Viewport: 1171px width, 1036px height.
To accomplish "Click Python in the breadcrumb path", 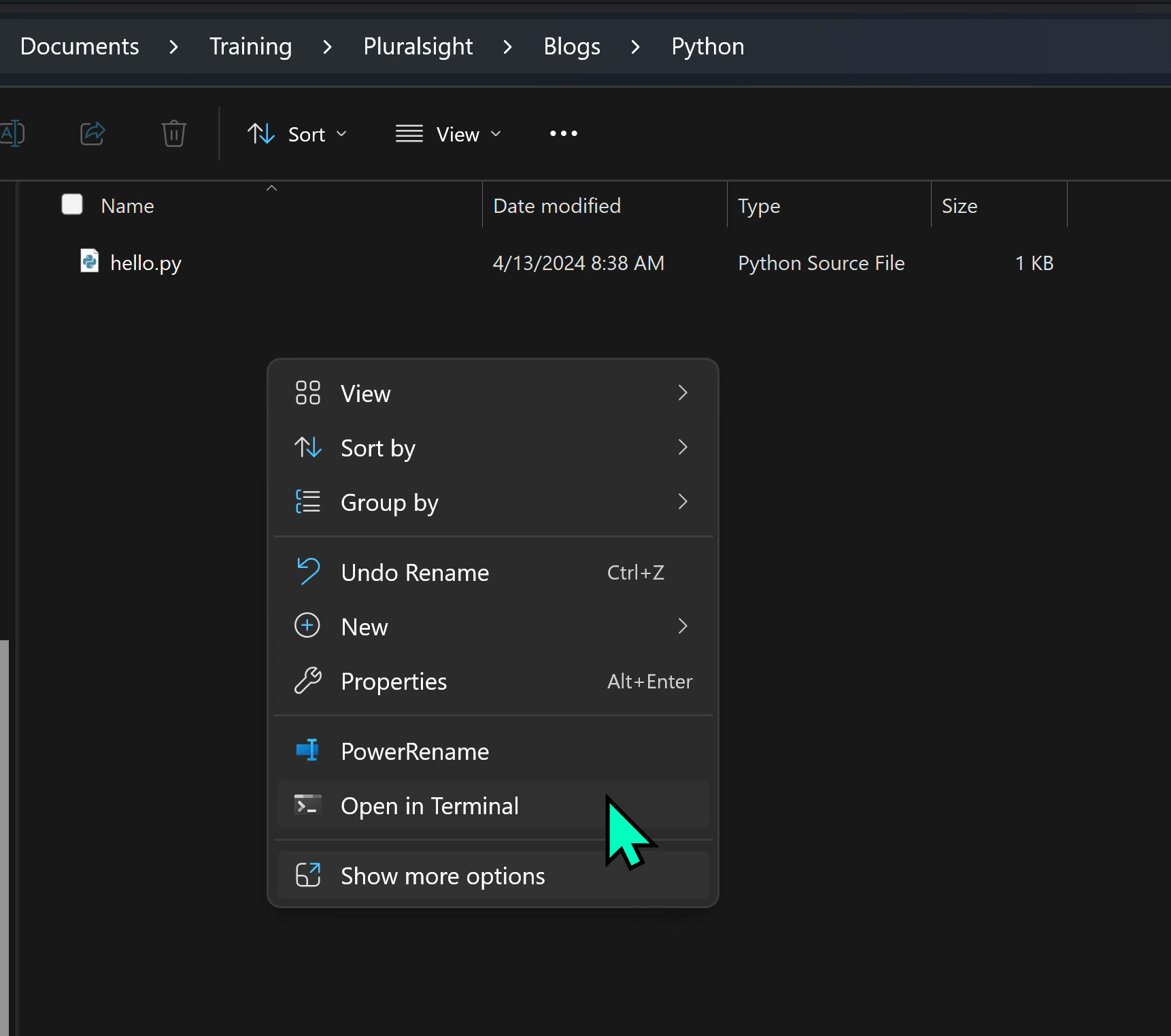I will 708,46.
